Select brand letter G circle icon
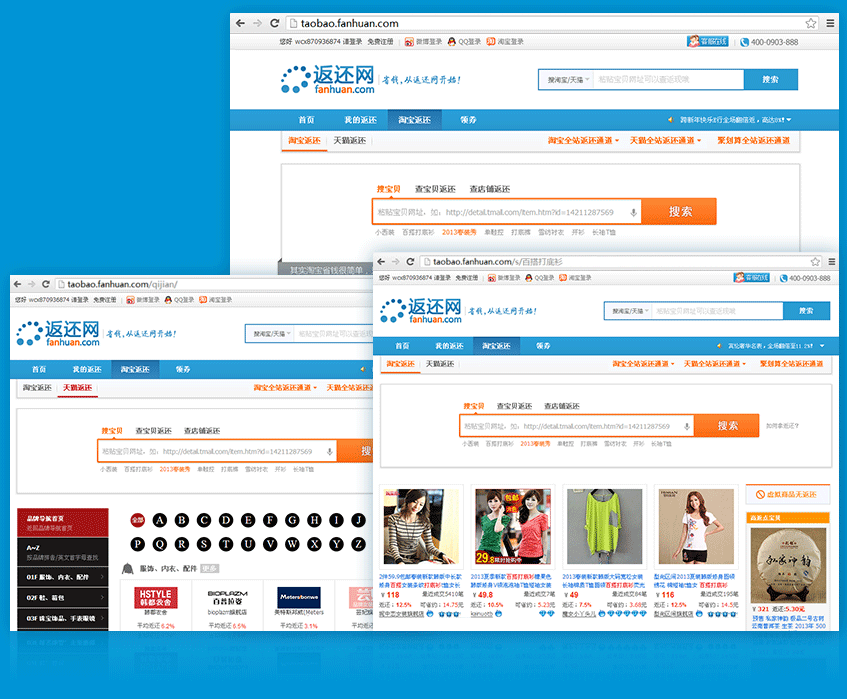This screenshot has height=699, width=847. click(292, 520)
